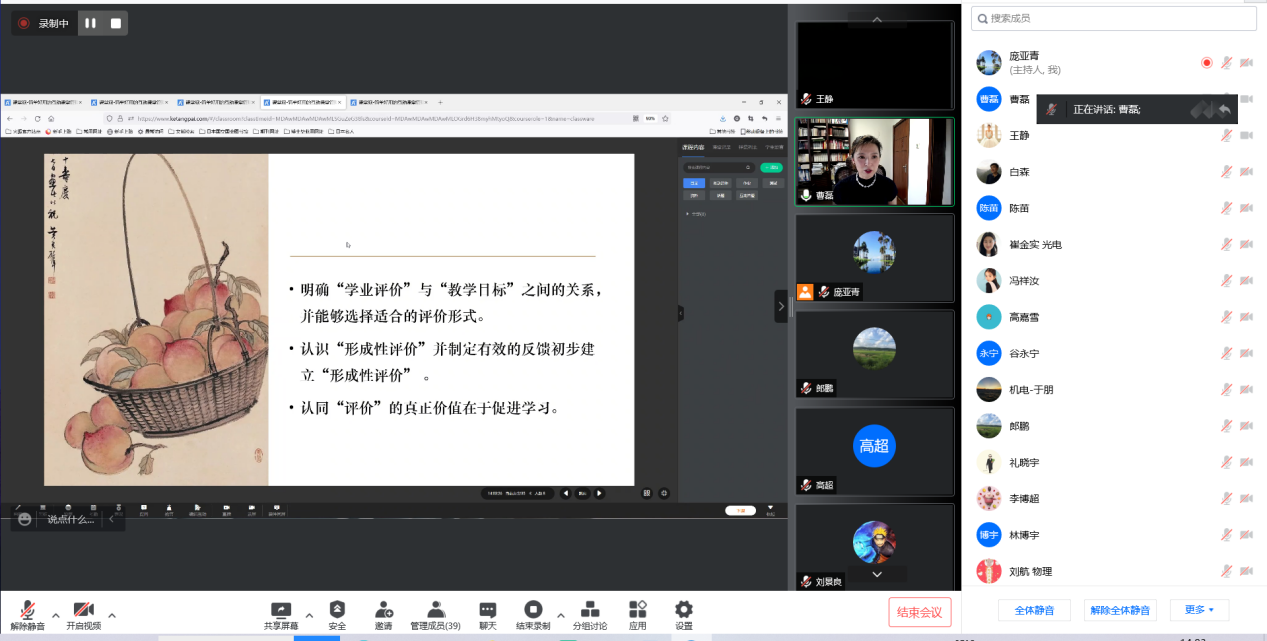1267x641 pixels.
Task: Open the 课程内容 tab in shared browser
Action: (x=693, y=147)
